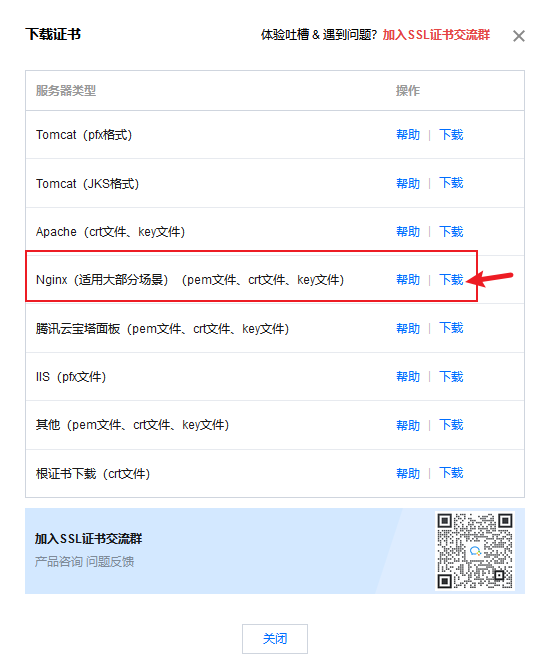
Task: Close the 下载证书 dialog with X icon
Action: [x=519, y=36]
